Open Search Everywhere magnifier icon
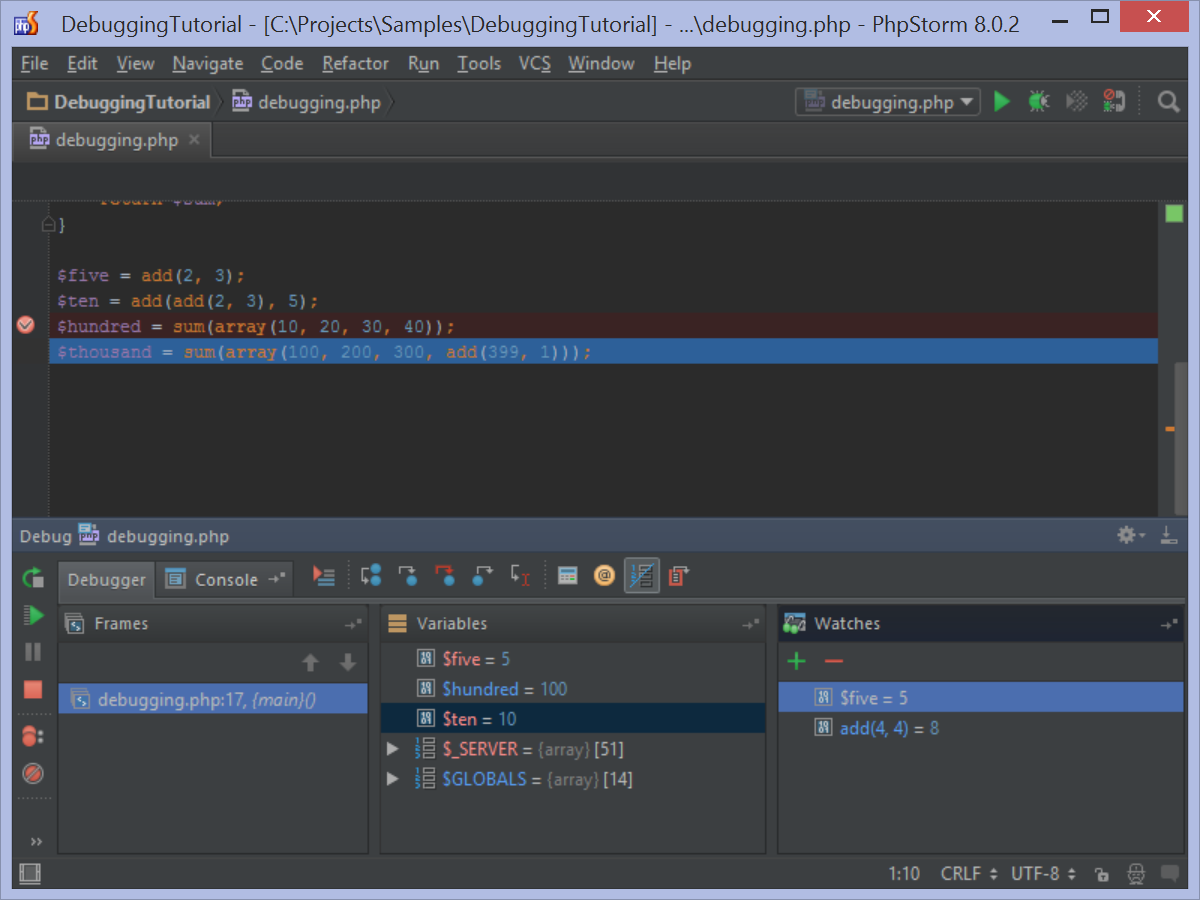 [1168, 101]
